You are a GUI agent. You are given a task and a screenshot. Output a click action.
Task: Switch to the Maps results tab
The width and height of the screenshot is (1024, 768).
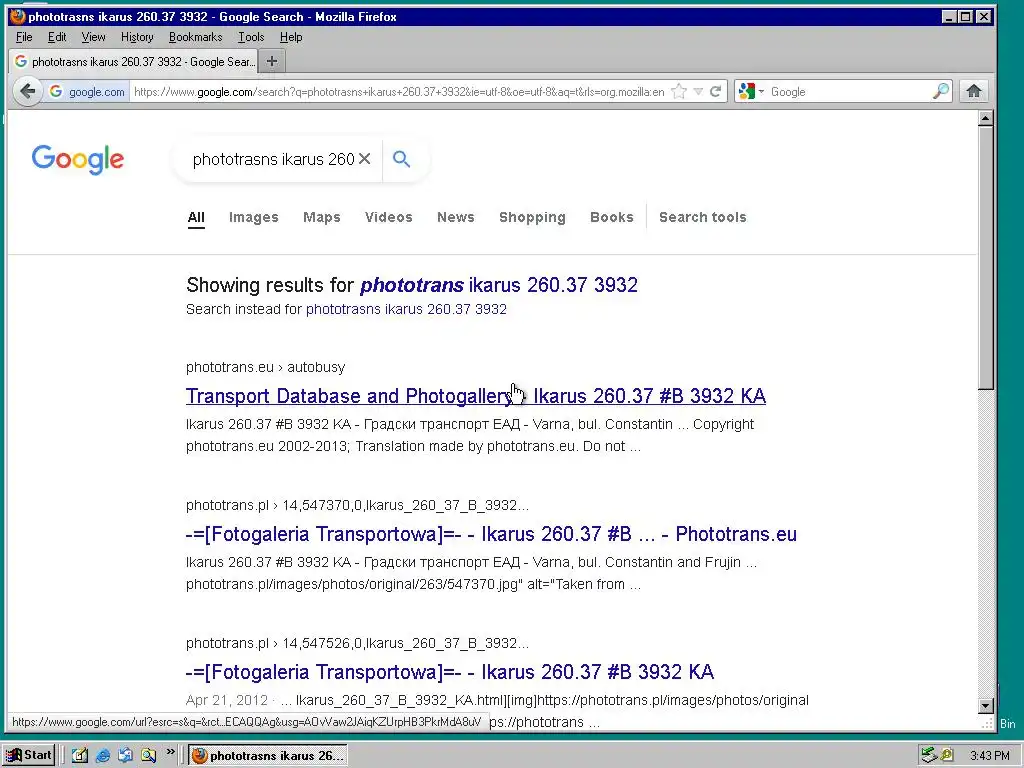pyautogui.click(x=321, y=217)
